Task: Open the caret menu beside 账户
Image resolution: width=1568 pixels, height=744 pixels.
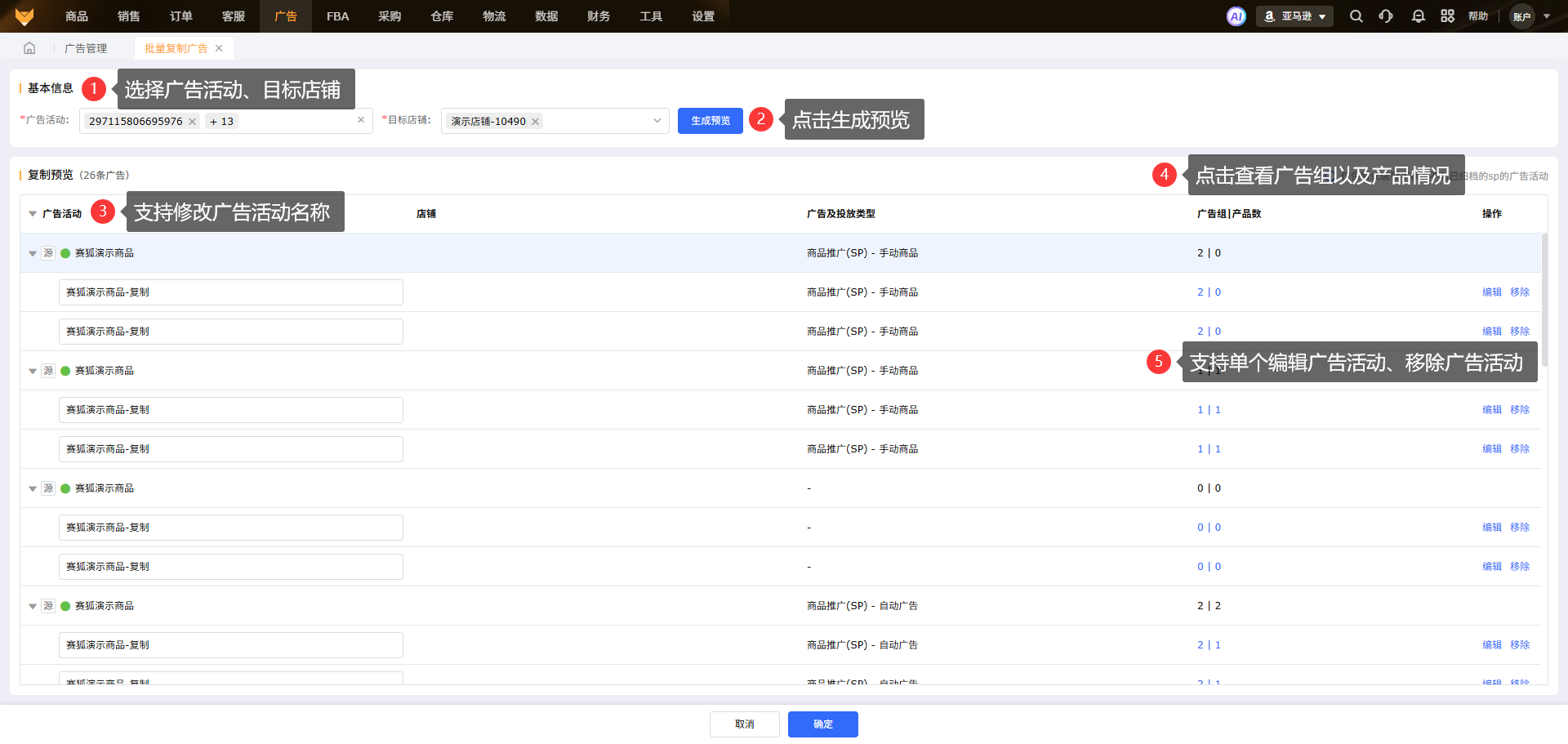Action: [1547, 16]
